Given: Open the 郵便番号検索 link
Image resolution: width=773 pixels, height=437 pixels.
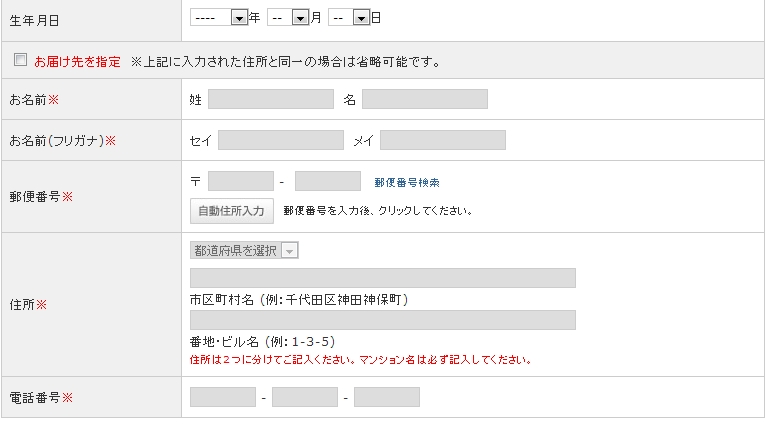Looking at the screenshot, I should [407, 183].
